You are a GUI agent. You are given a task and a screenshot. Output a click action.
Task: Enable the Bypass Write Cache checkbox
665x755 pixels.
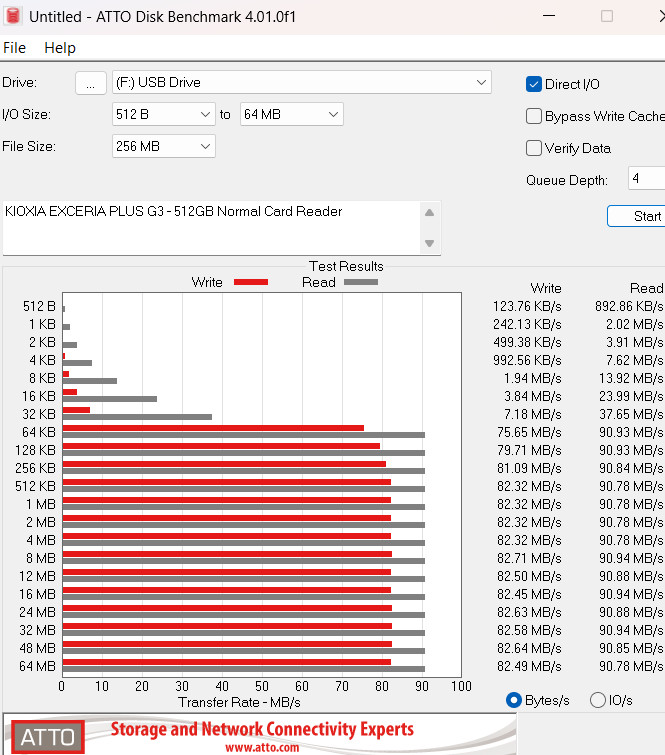(535, 116)
